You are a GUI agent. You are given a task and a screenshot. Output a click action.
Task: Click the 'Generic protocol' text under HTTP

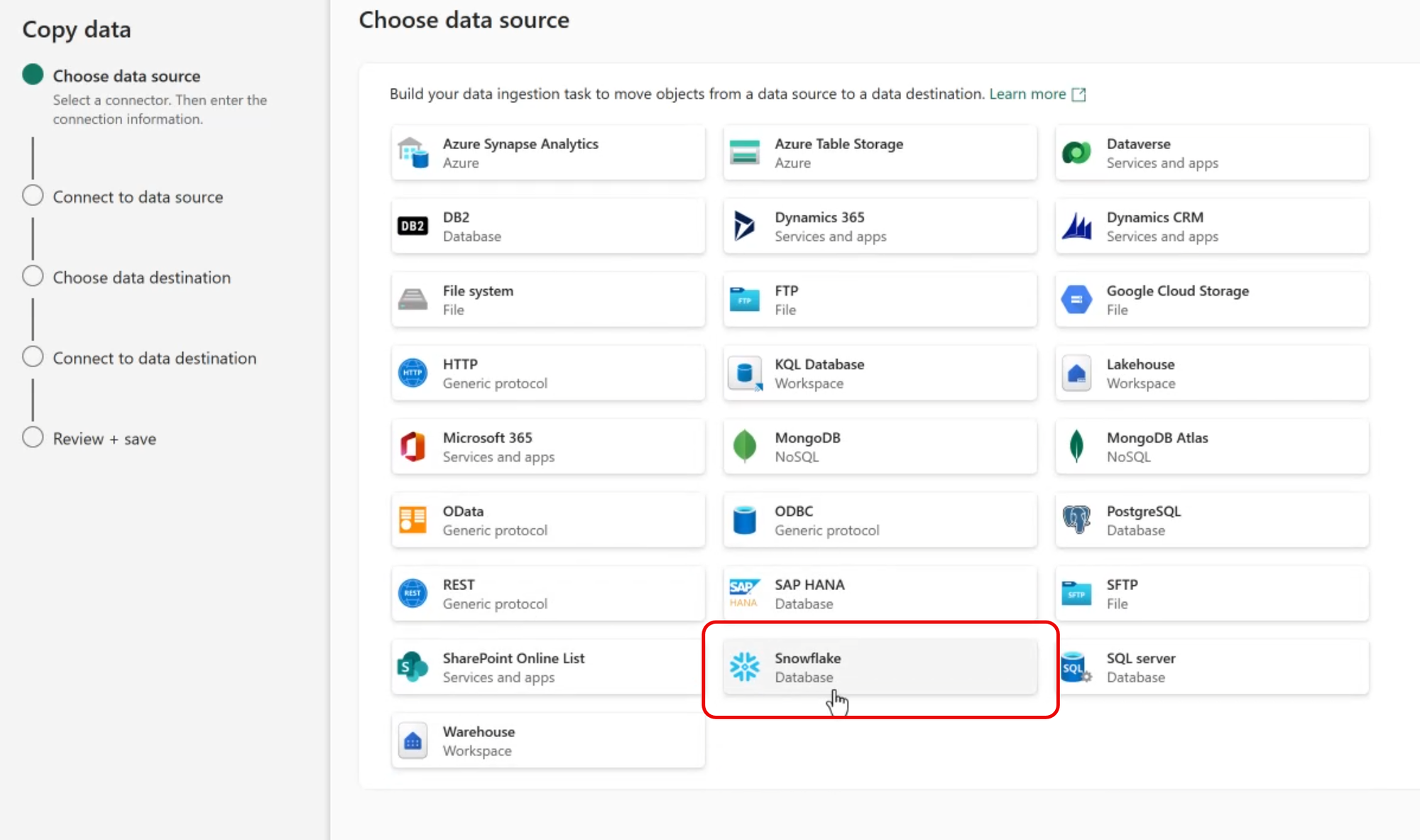[495, 383]
